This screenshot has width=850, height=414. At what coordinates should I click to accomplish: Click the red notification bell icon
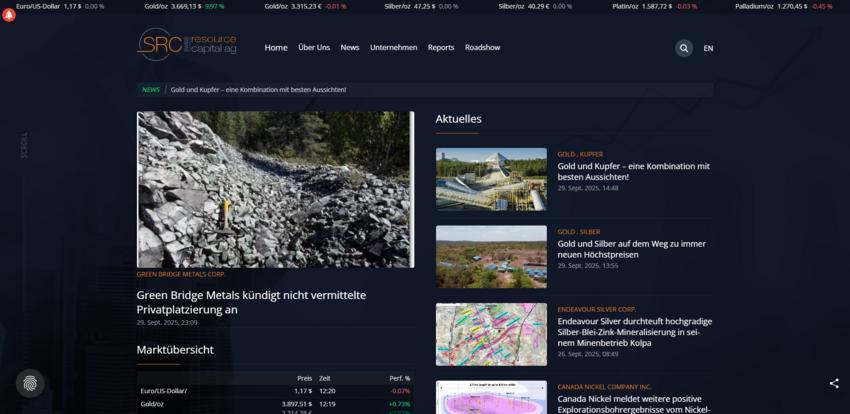(9, 15)
